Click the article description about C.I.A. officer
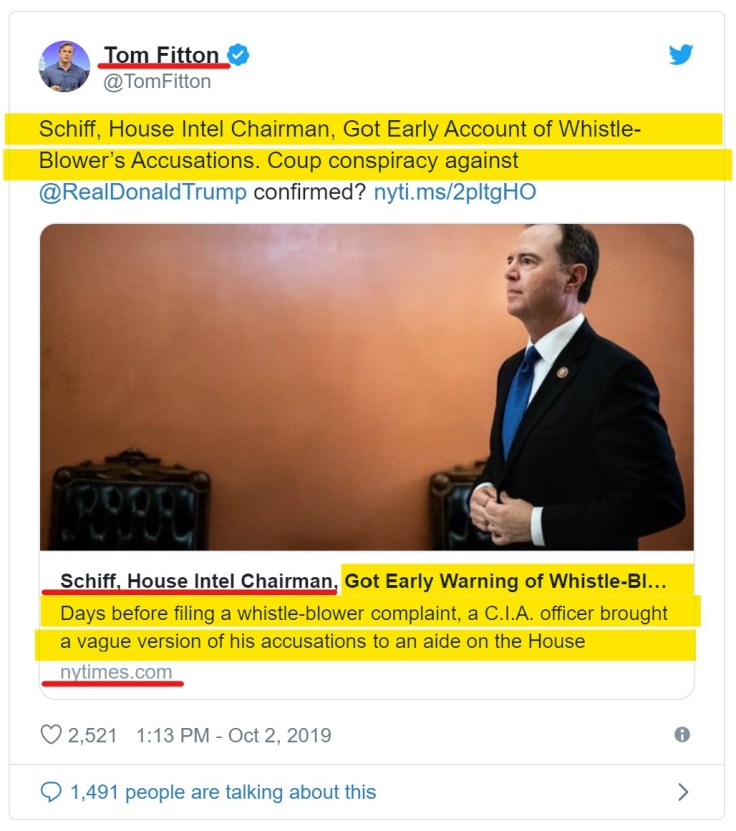This screenshot has width=736, height=831. click(x=364, y=627)
